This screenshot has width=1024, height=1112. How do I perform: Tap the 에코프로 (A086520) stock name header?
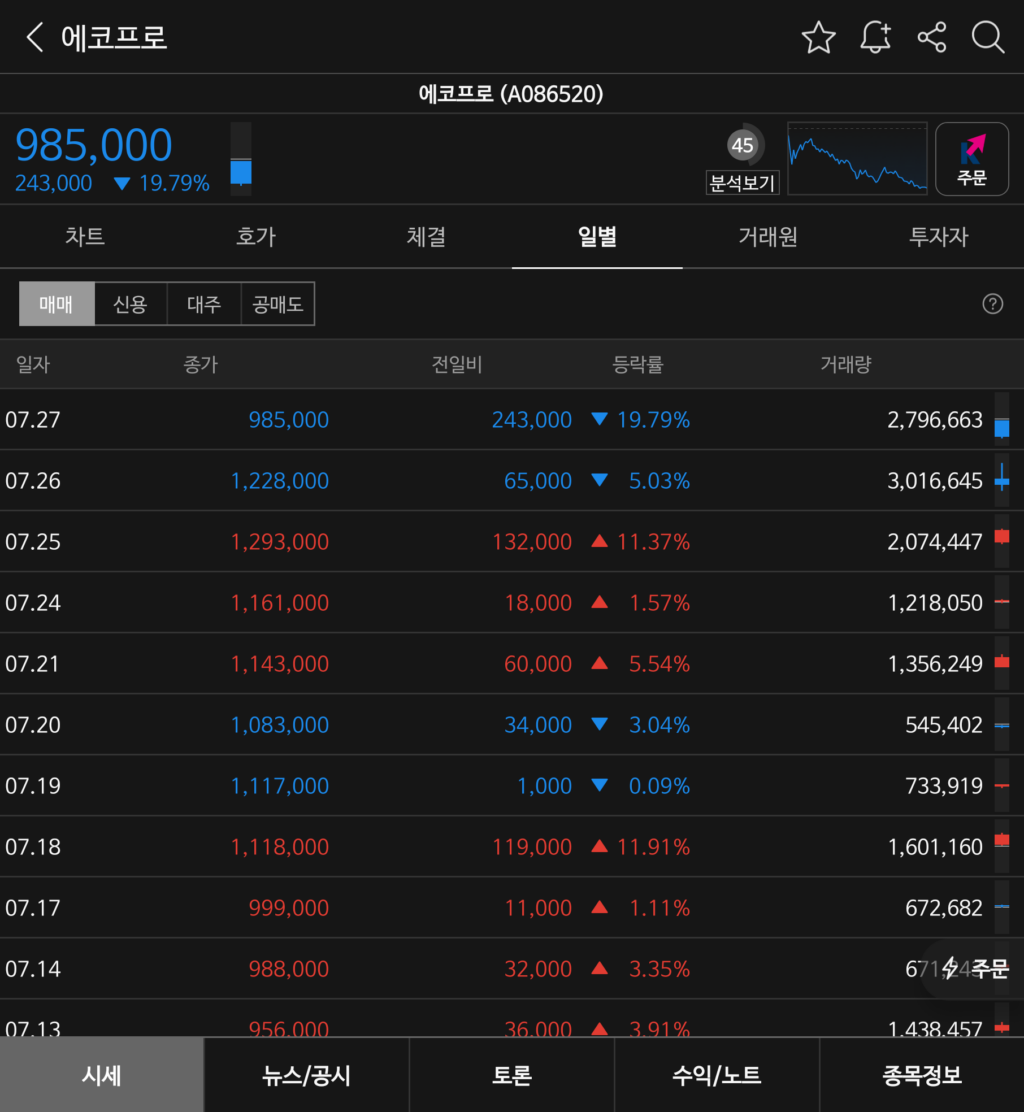(511, 94)
